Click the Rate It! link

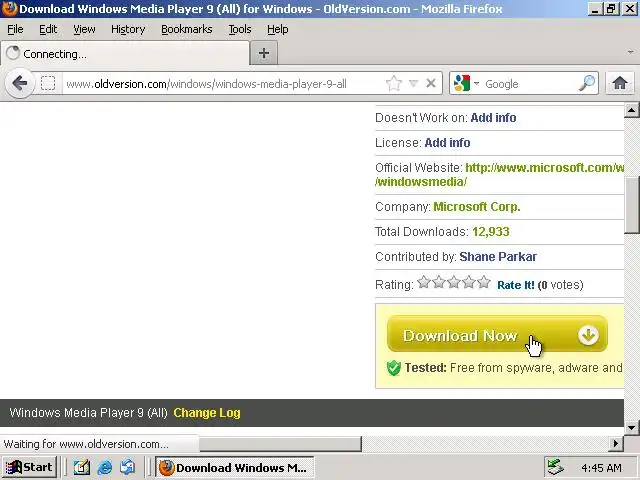(x=516, y=285)
